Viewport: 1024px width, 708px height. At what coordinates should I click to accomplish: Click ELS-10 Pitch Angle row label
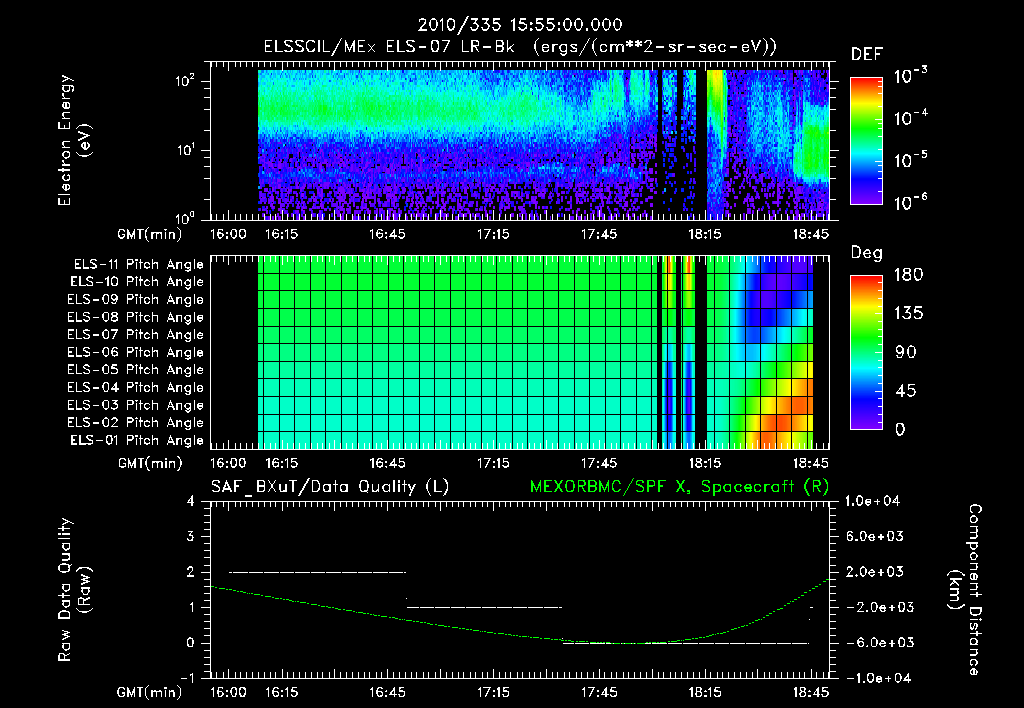pyautogui.click(x=137, y=282)
